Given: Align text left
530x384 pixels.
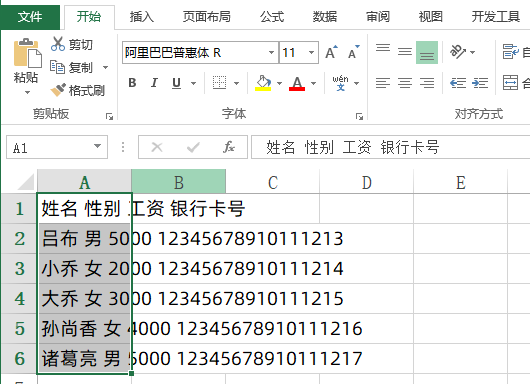Looking at the screenshot, I should (x=383, y=83).
